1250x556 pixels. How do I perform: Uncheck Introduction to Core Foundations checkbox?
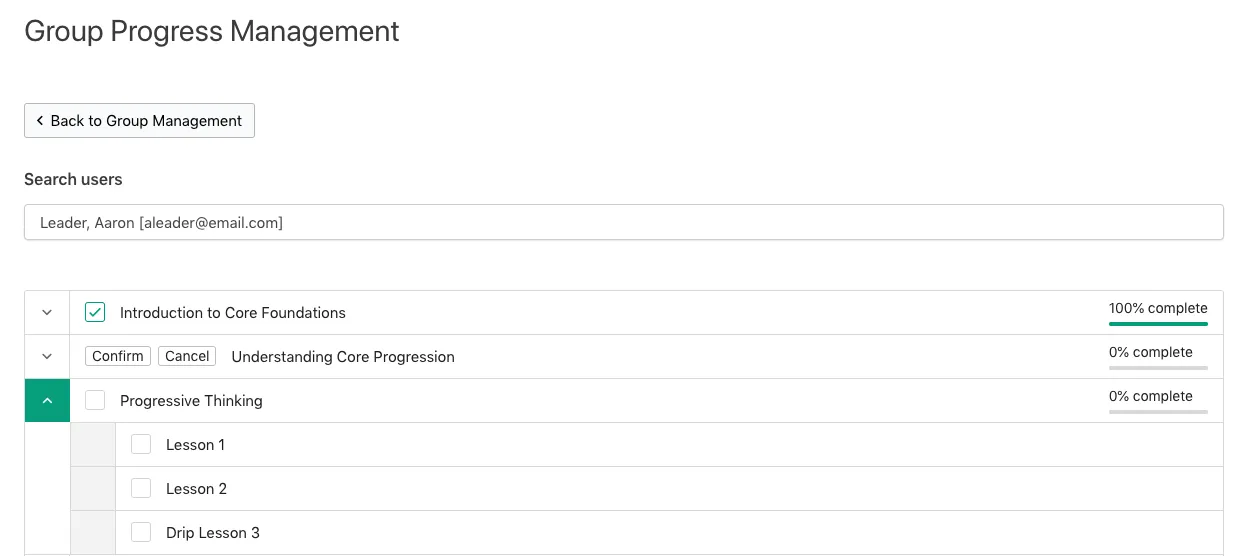click(x=95, y=313)
